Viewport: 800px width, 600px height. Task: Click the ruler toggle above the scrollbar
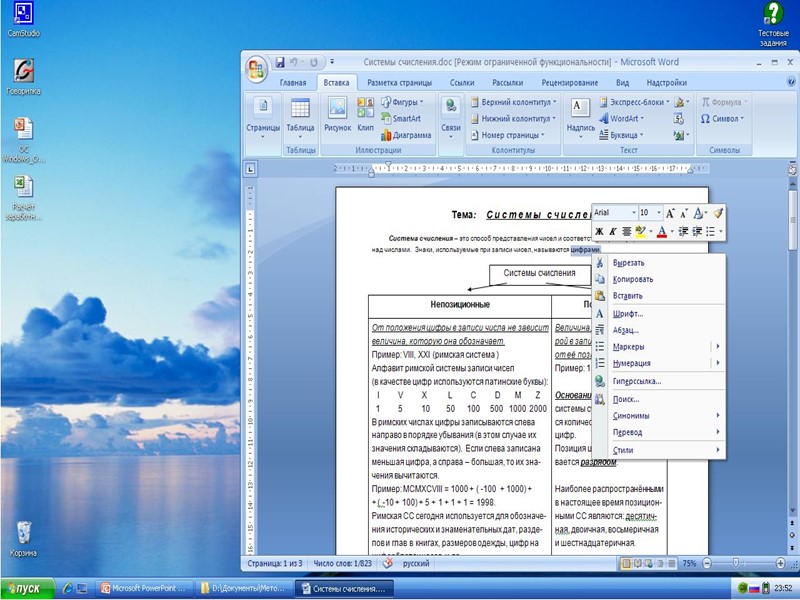[792, 170]
